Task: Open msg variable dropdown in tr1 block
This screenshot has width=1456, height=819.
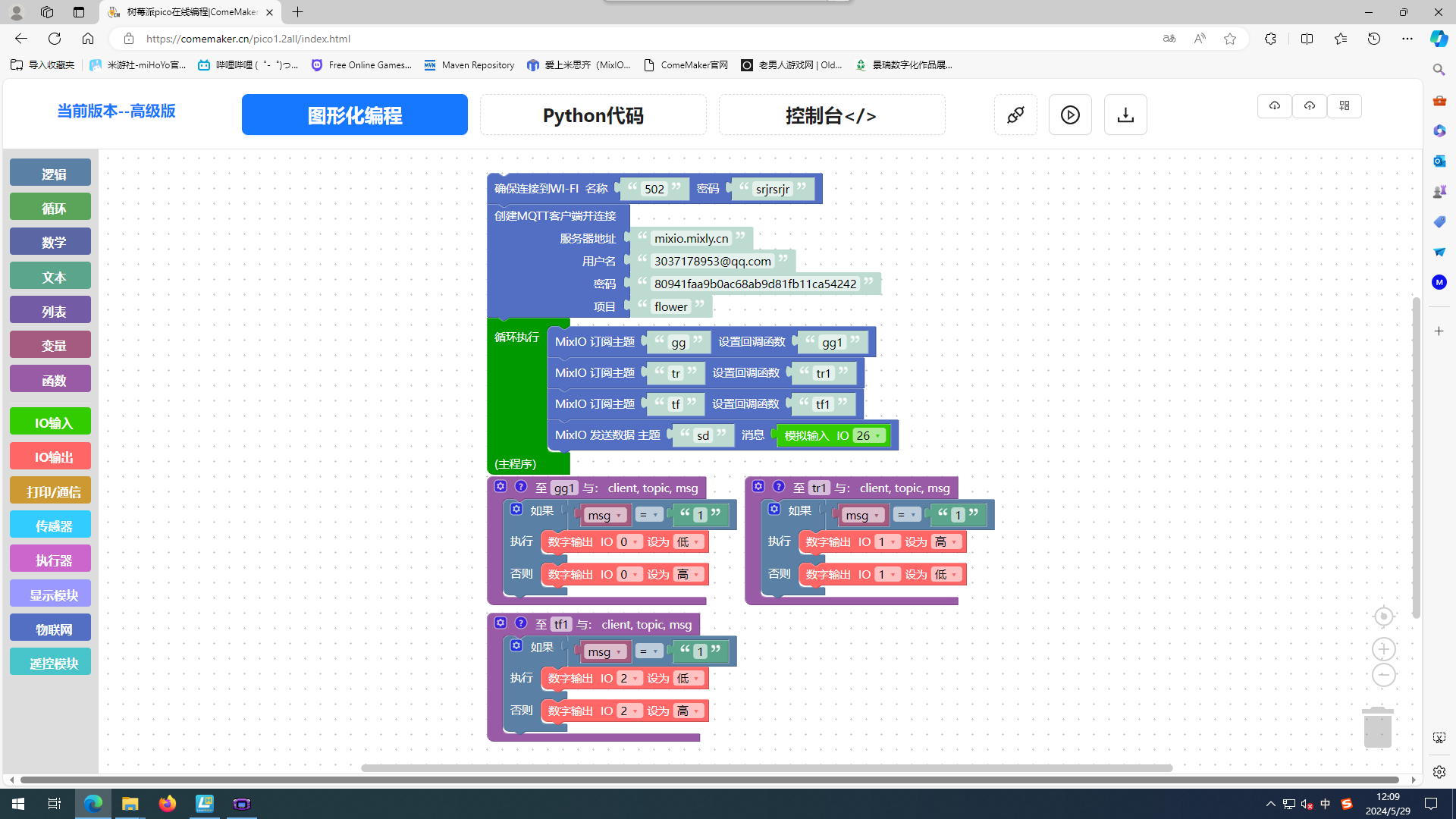Action: click(x=863, y=516)
